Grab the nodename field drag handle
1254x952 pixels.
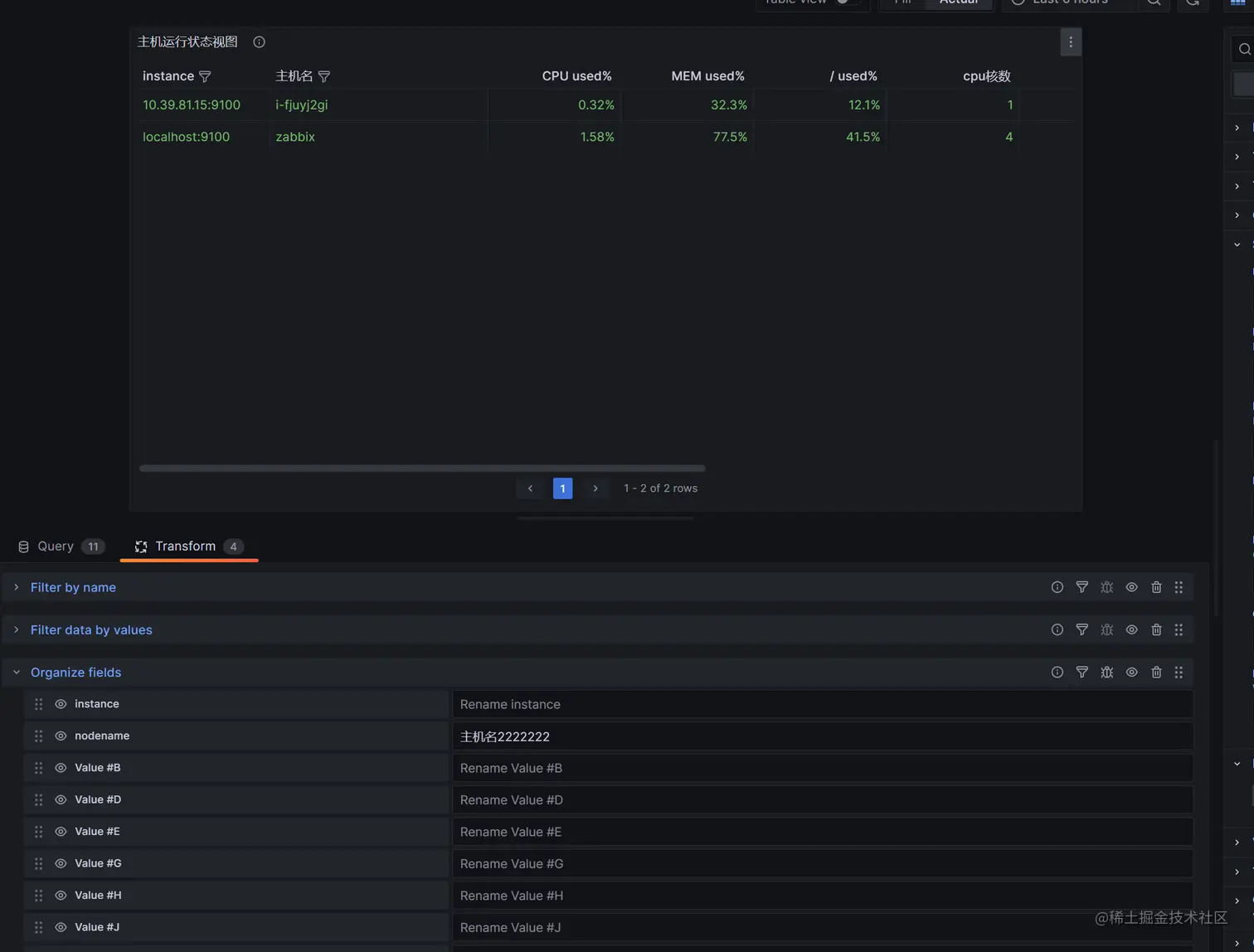click(x=38, y=736)
